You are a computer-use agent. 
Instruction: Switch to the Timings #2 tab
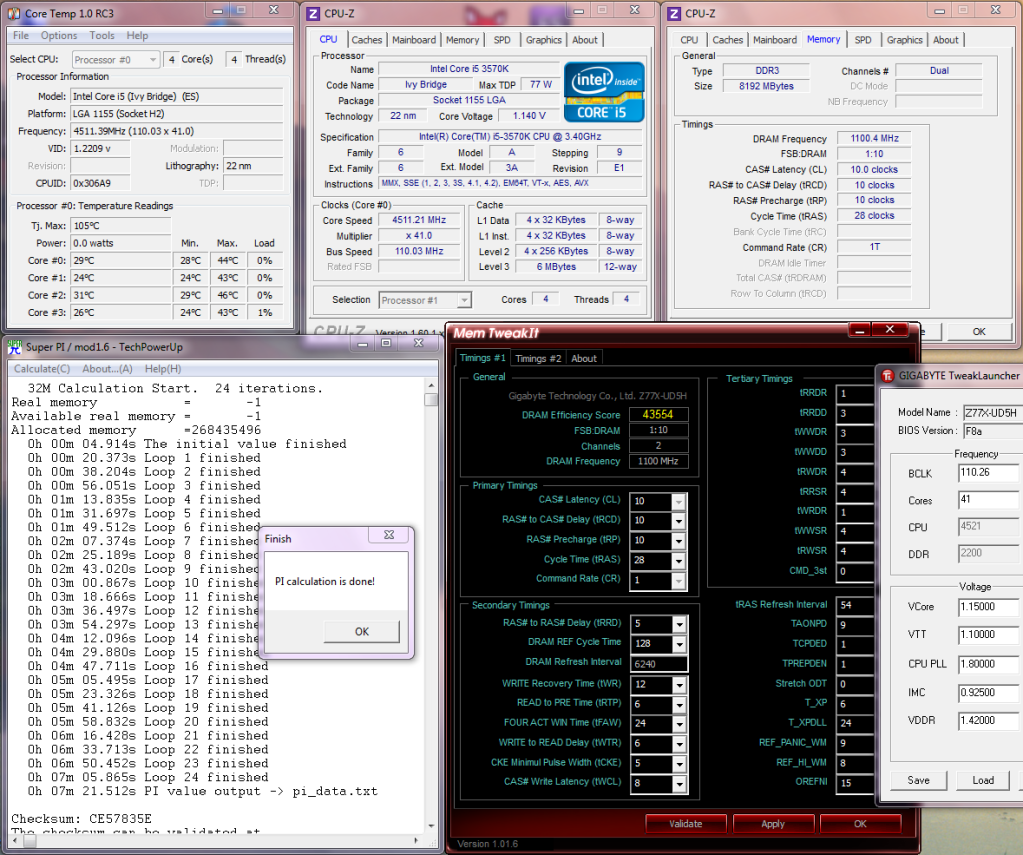538,358
